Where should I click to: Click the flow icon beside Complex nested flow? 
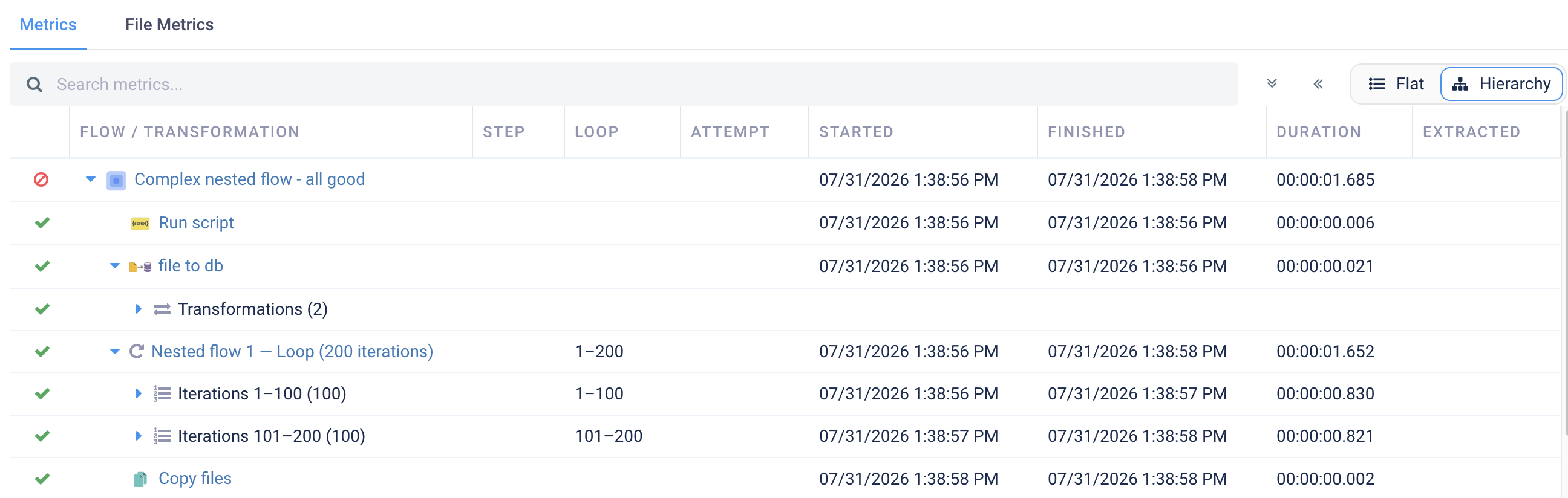coord(116,180)
